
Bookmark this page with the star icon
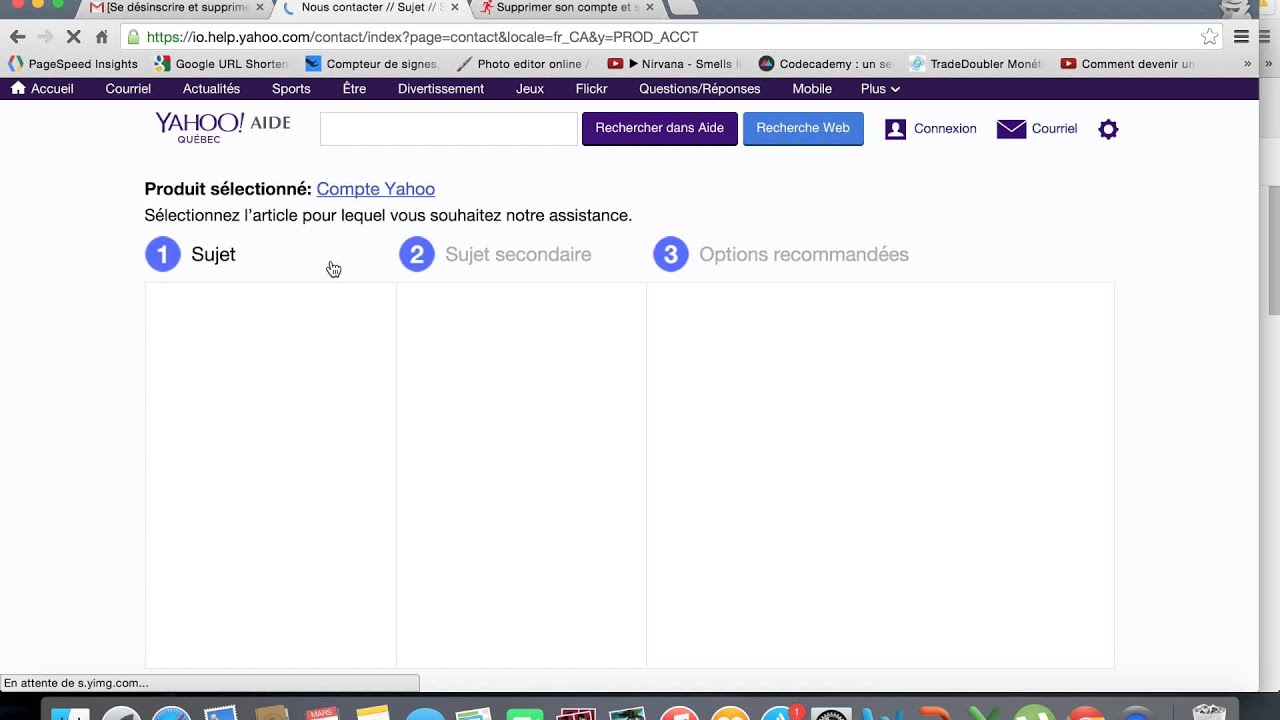[x=1210, y=37]
